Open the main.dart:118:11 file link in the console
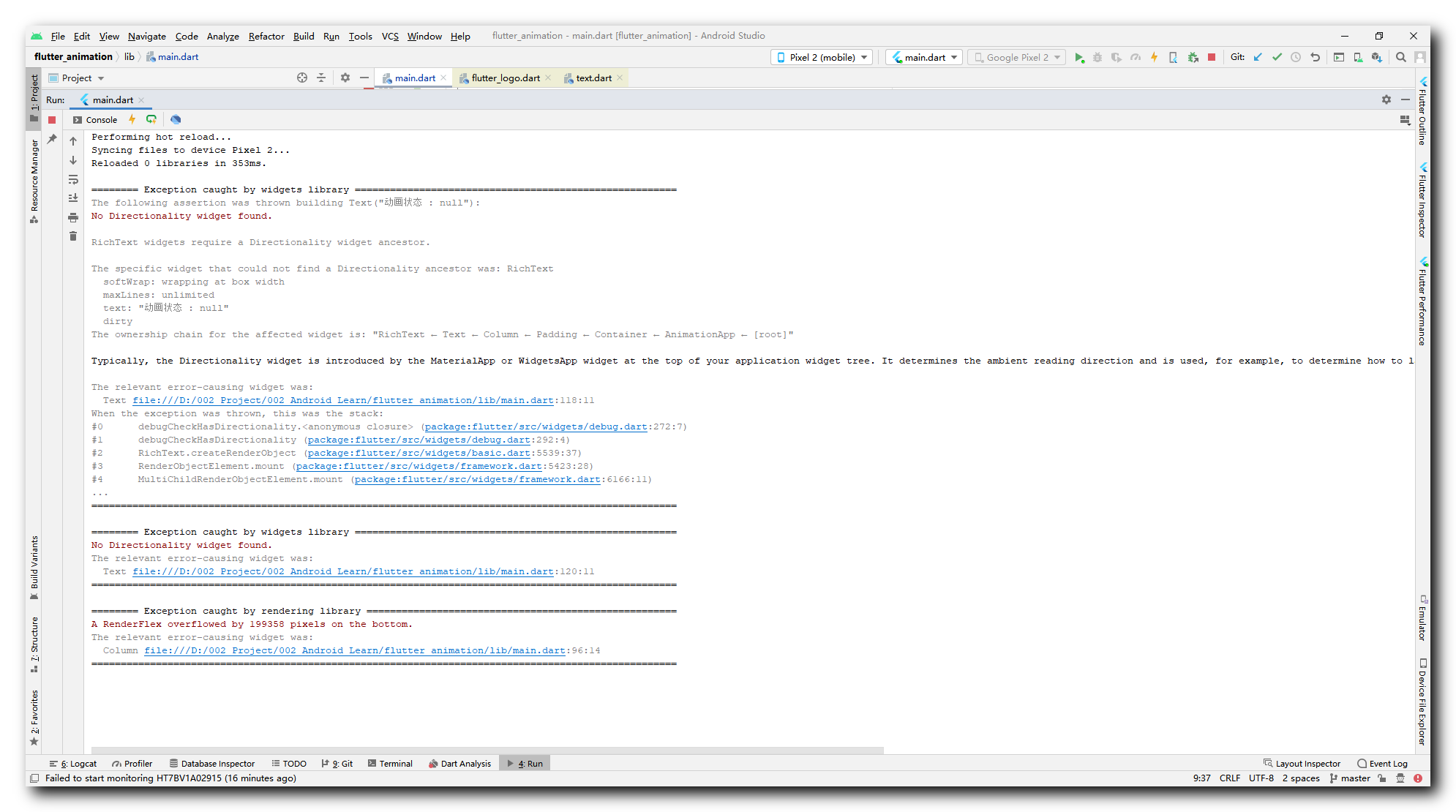This screenshot has width=1456, height=812. tap(342, 400)
